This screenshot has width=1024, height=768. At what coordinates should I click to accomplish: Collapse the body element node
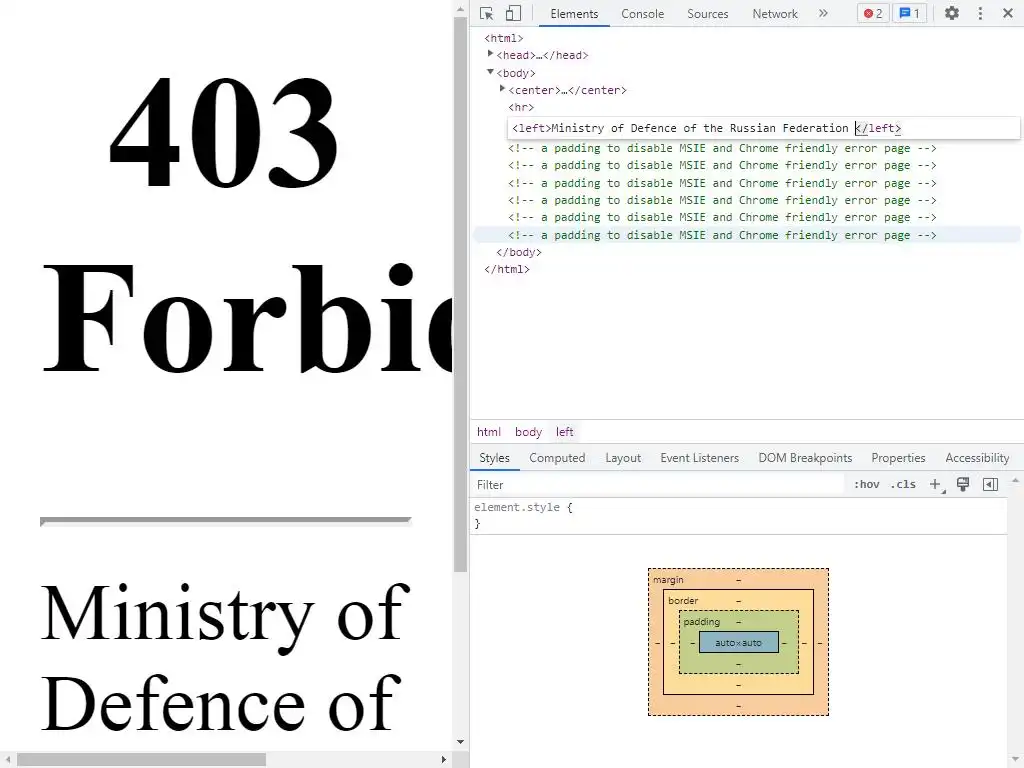pyautogui.click(x=490, y=72)
